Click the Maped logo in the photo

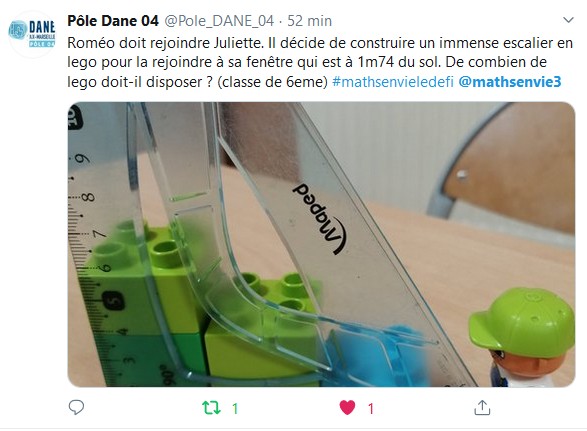point(320,219)
